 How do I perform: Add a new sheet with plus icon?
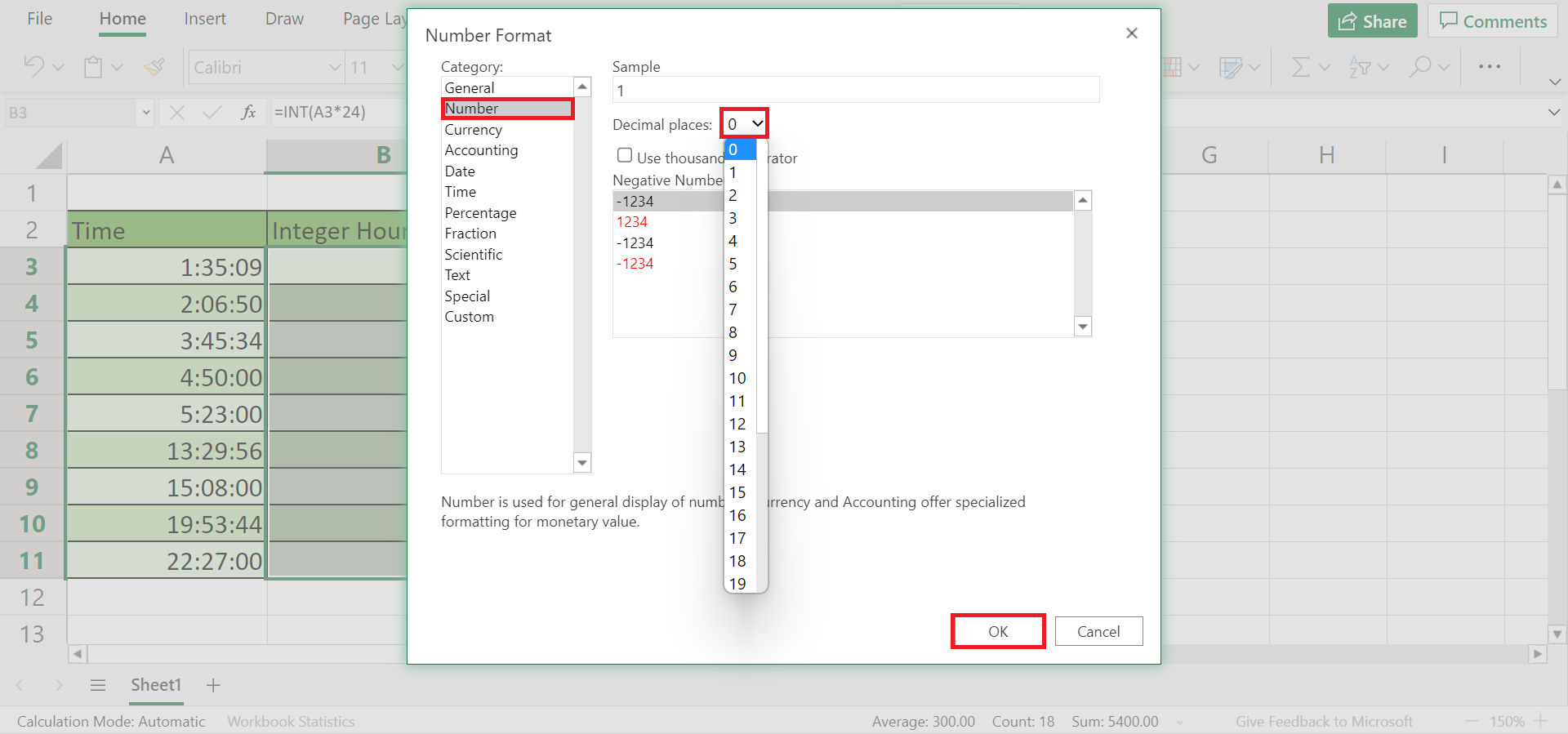click(213, 685)
